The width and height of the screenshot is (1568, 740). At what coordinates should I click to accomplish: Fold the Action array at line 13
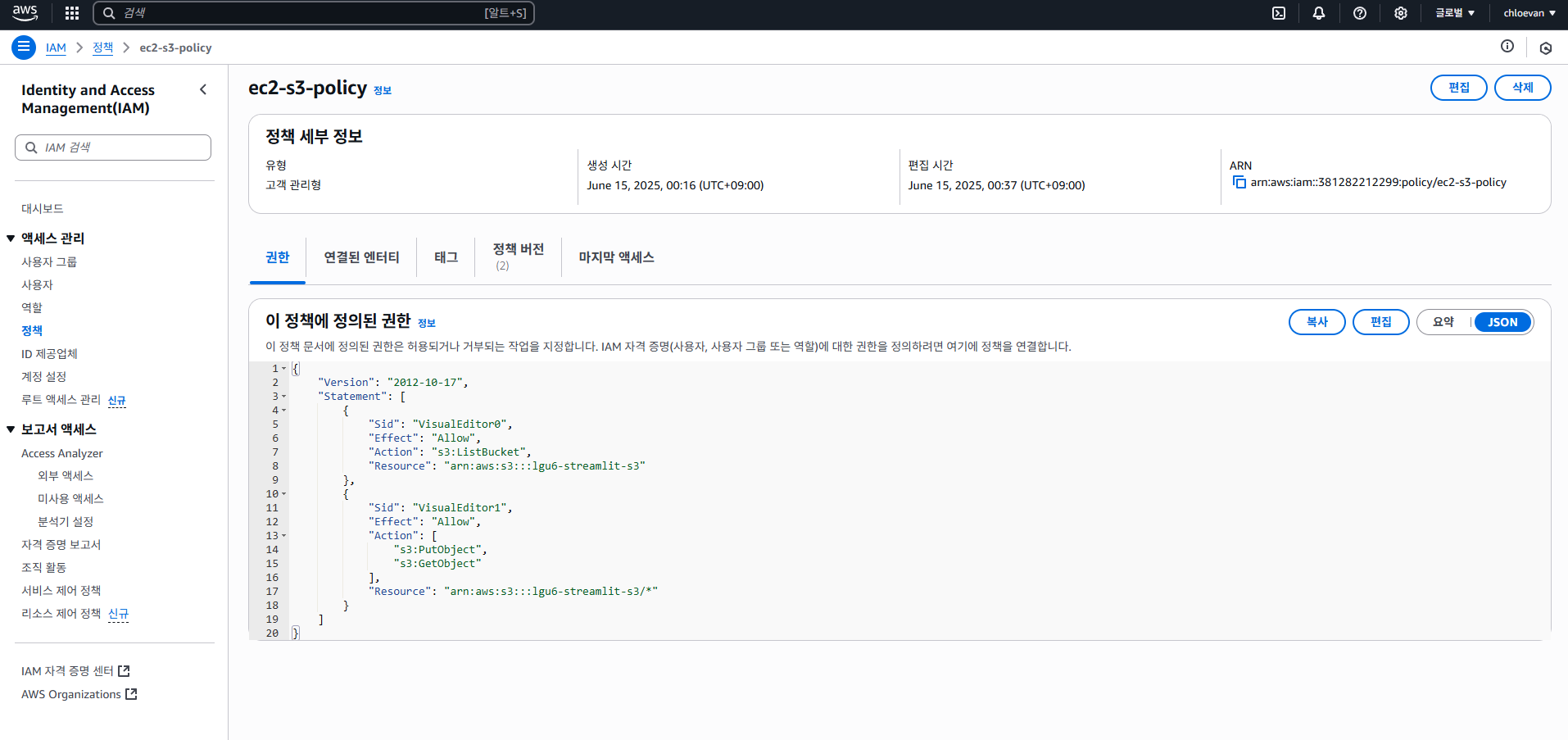click(284, 536)
